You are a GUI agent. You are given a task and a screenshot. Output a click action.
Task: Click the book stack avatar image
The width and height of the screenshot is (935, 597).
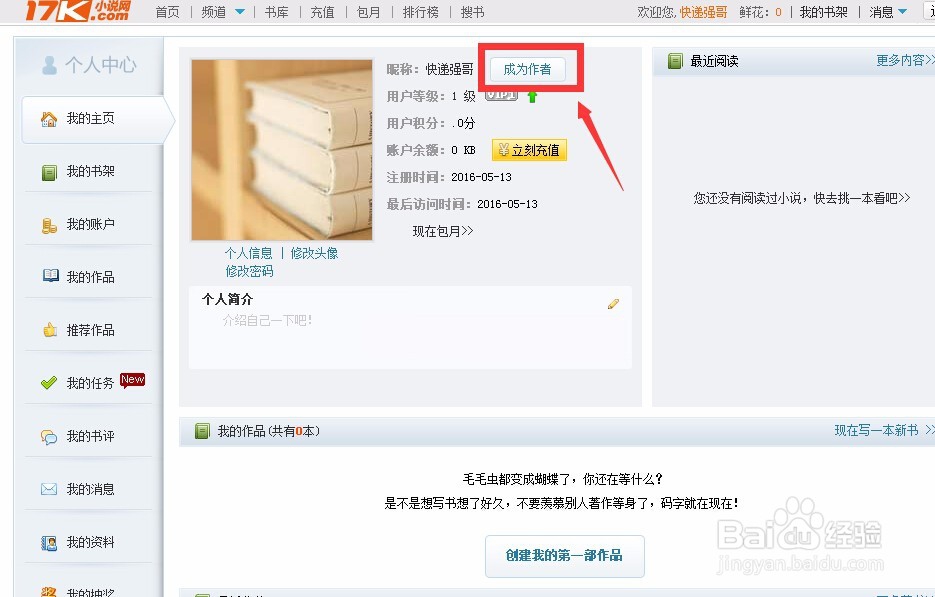pyautogui.click(x=281, y=150)
